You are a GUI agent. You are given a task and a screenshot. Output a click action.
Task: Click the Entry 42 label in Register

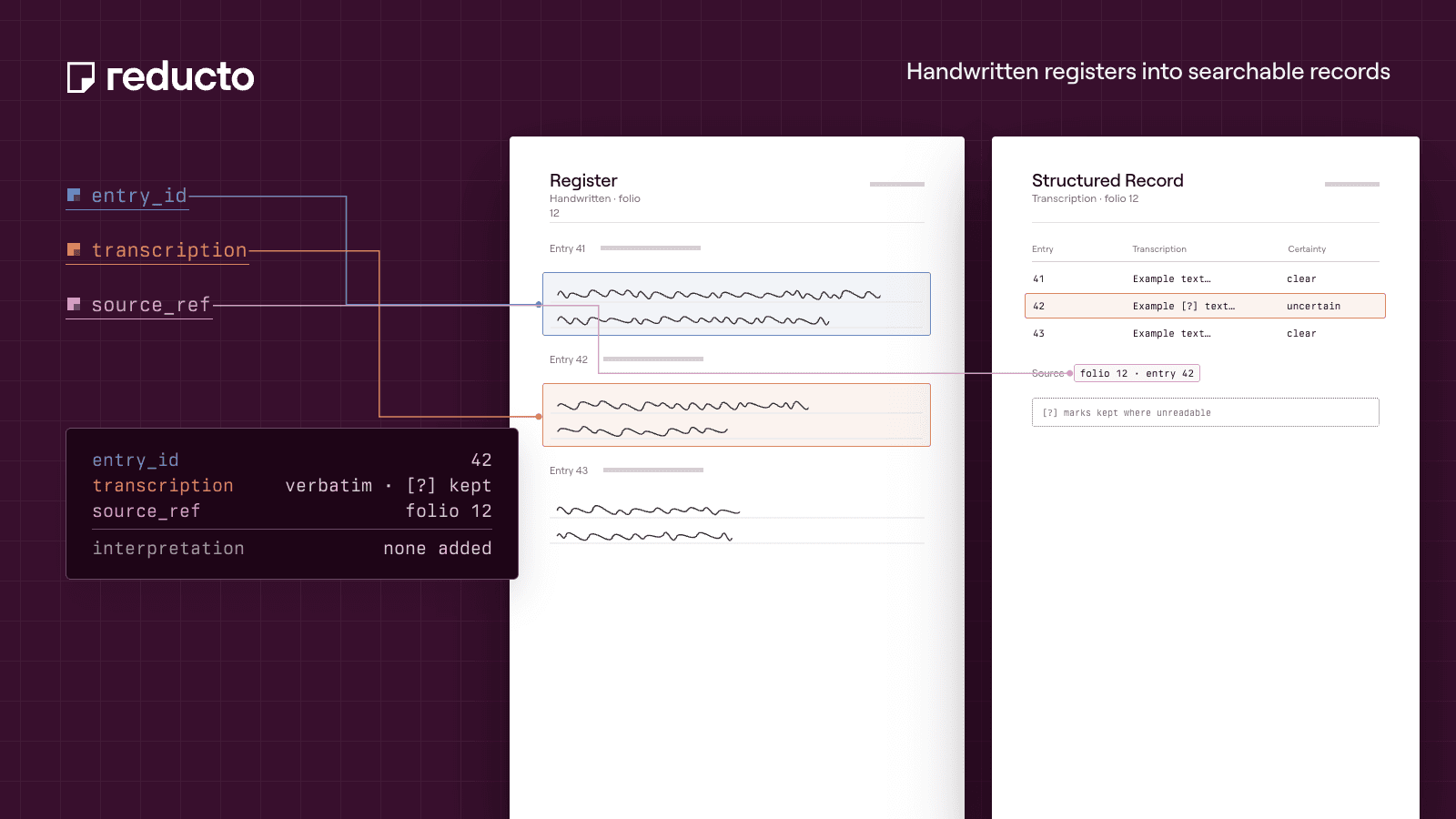(x=569, y=359)
